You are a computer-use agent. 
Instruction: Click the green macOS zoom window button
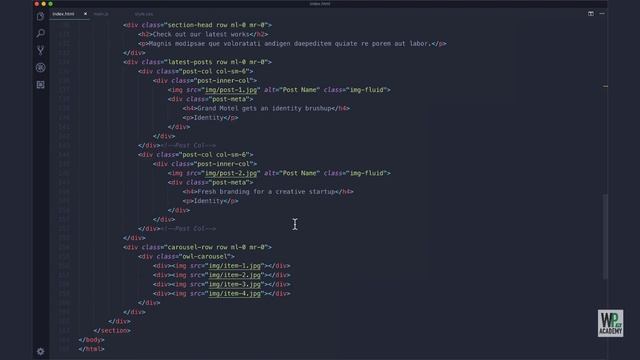tap(51, 4)
